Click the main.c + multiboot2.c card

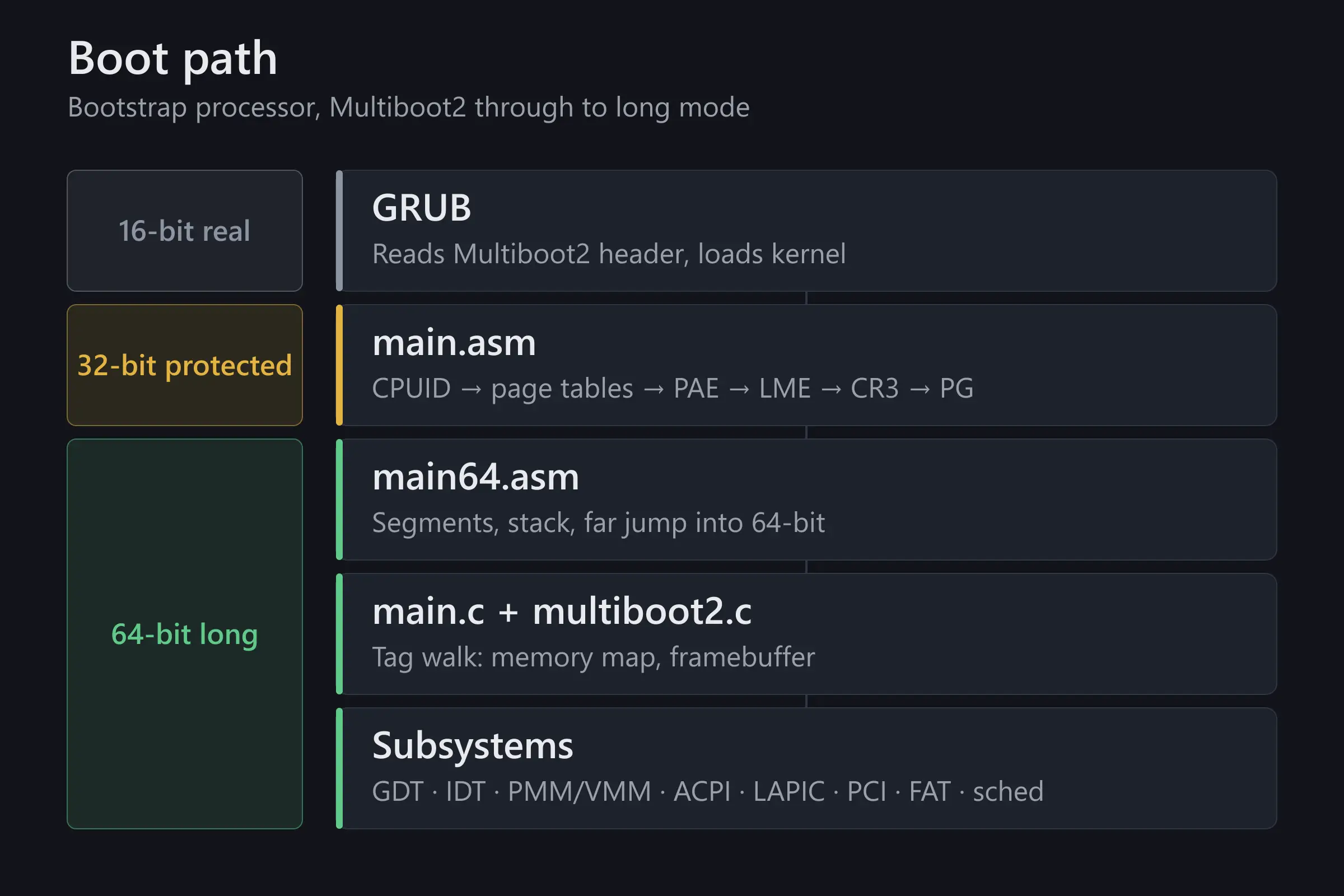pos(806,634)
